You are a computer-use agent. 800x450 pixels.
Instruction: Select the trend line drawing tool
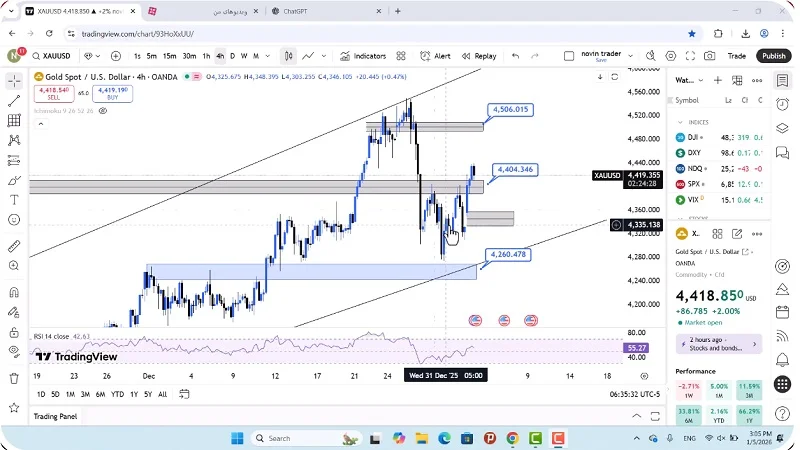pyautogui.click(x=14, y=101)
